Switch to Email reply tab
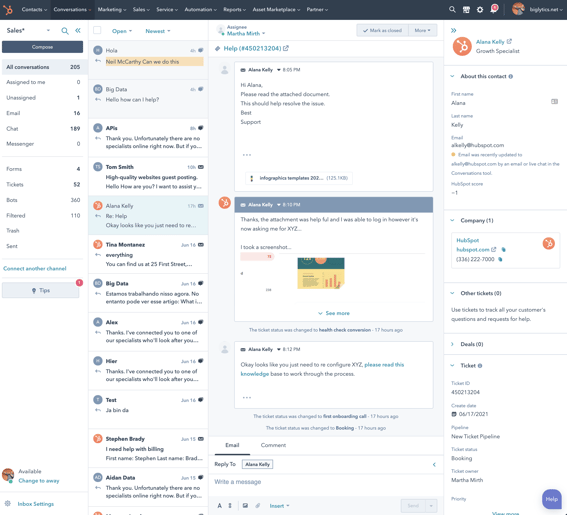The image size is (567, 515). click(232, 445)
